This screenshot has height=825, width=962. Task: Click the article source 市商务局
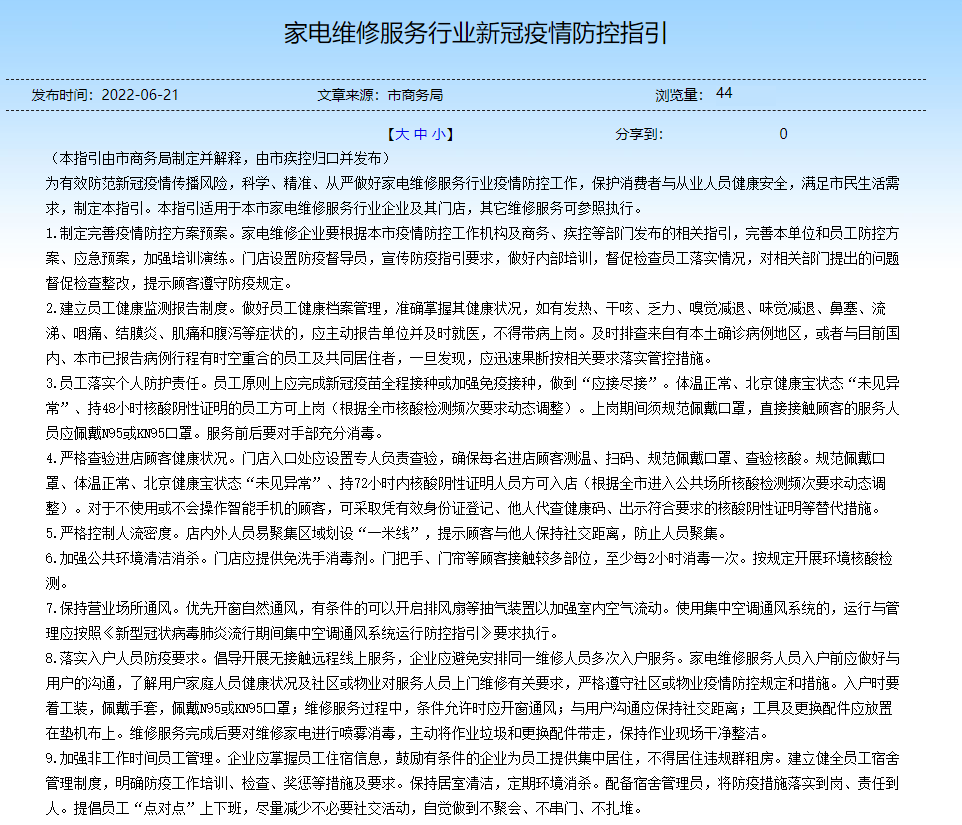pyautogui.click(x=415, y=95)
